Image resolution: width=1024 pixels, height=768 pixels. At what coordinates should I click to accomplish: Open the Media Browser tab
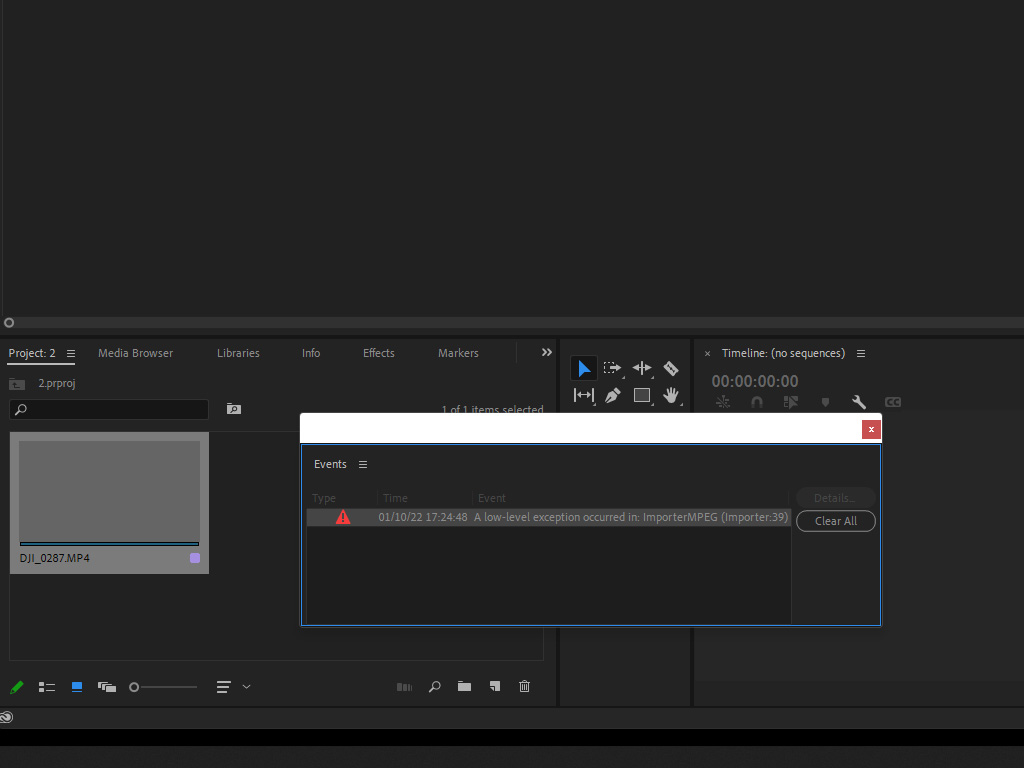(x=135, y=353)
